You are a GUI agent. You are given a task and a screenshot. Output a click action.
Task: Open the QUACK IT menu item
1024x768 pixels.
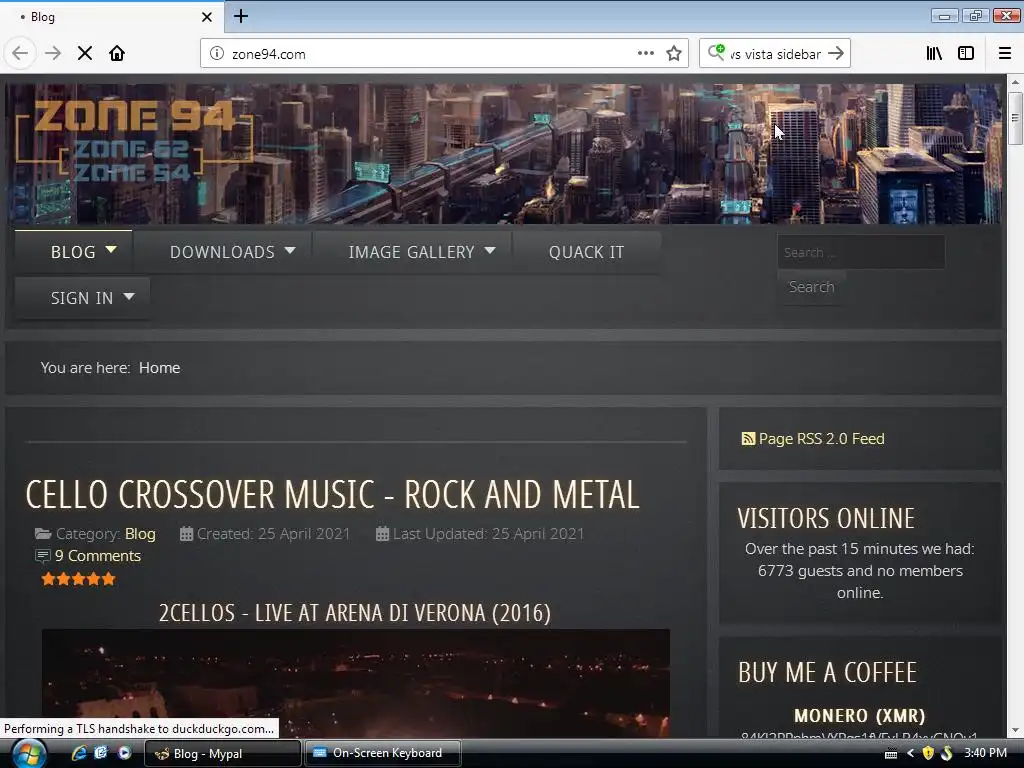click(x=586, y=252)
